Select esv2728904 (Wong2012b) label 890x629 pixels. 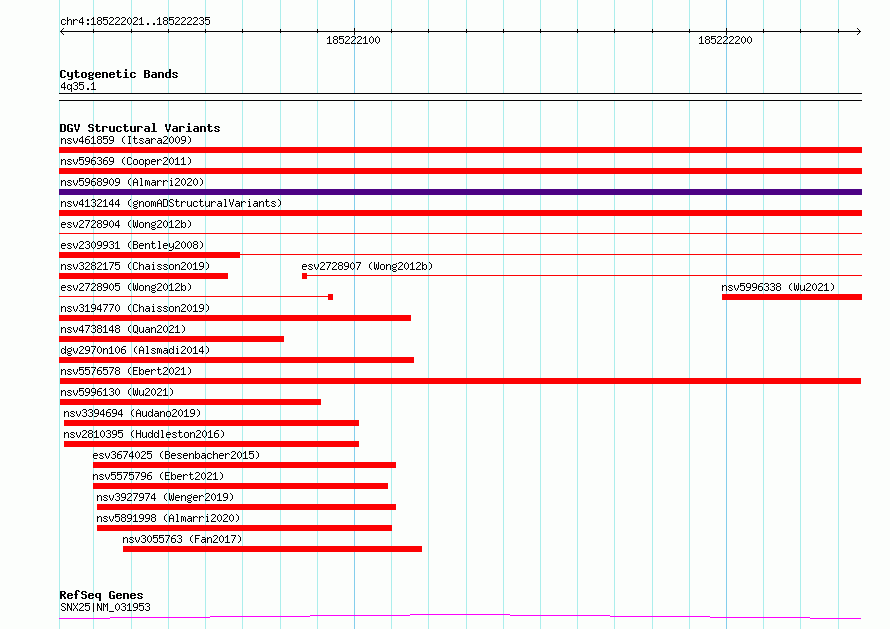[126, 224]
